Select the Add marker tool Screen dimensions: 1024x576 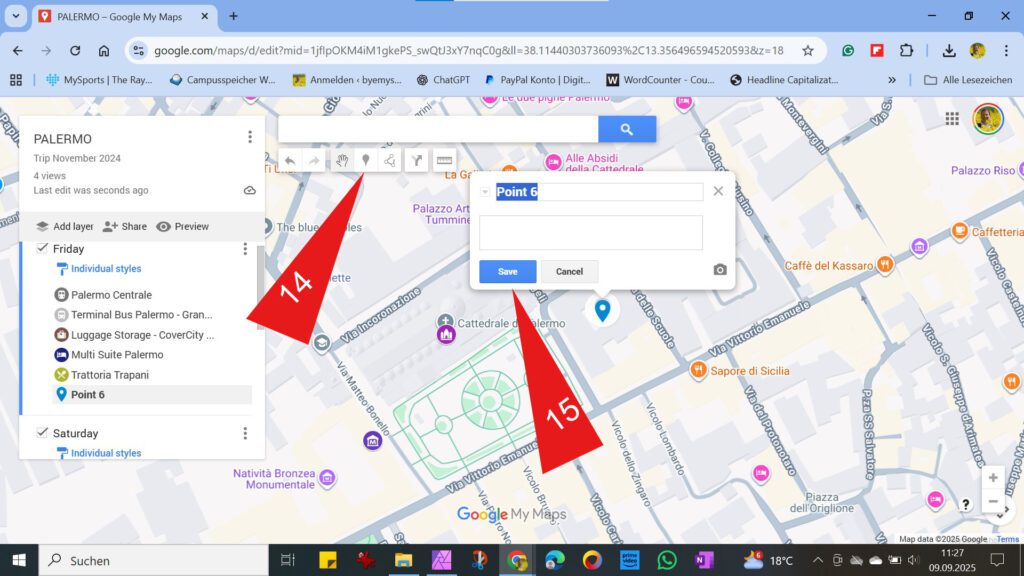pyautogui.click(x=366, y=160)
